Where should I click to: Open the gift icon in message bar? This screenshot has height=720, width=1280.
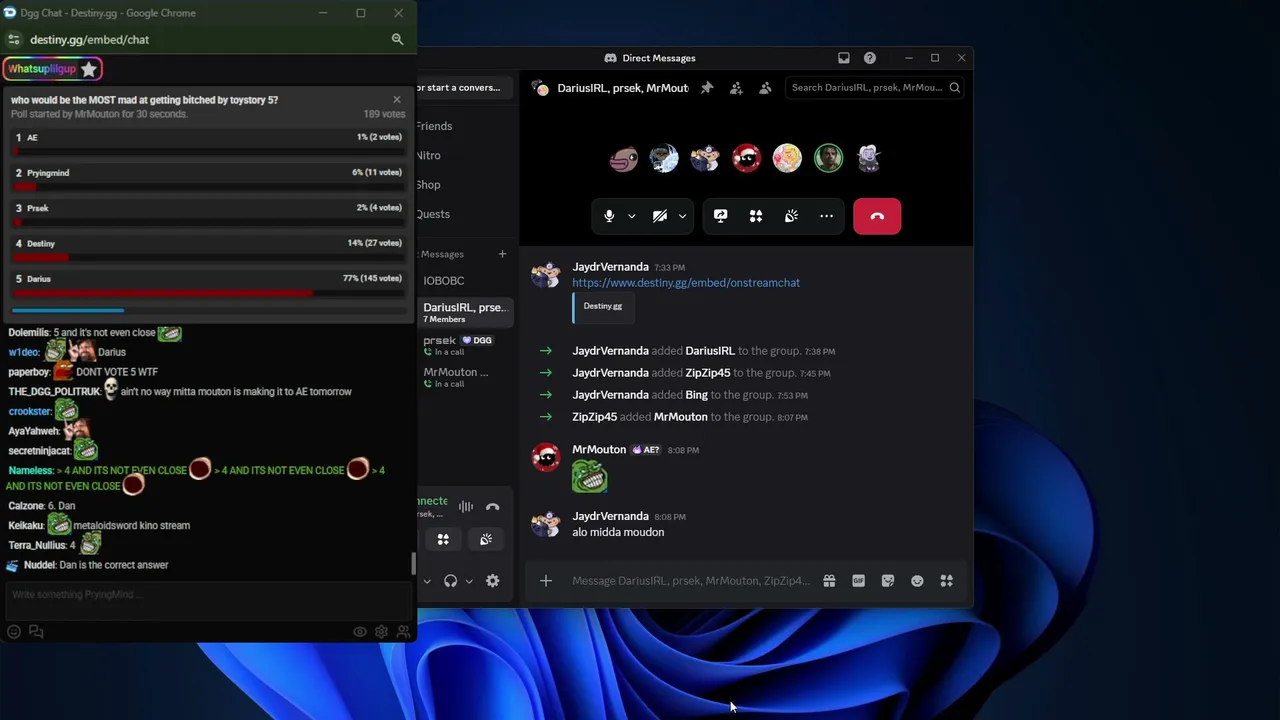829,581
